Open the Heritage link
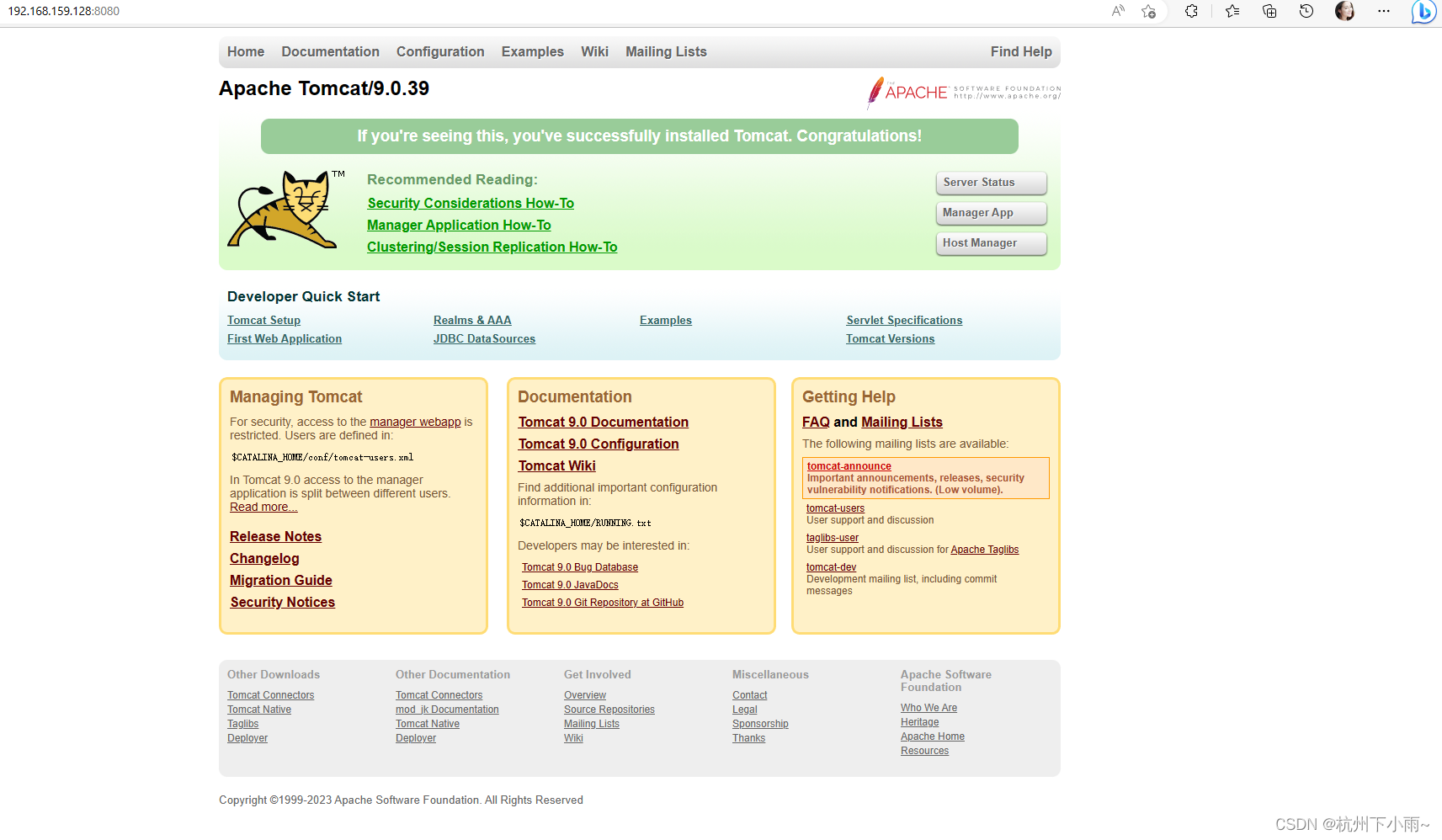This screenshot has height=840, width=1442. [x=919, y=722]
